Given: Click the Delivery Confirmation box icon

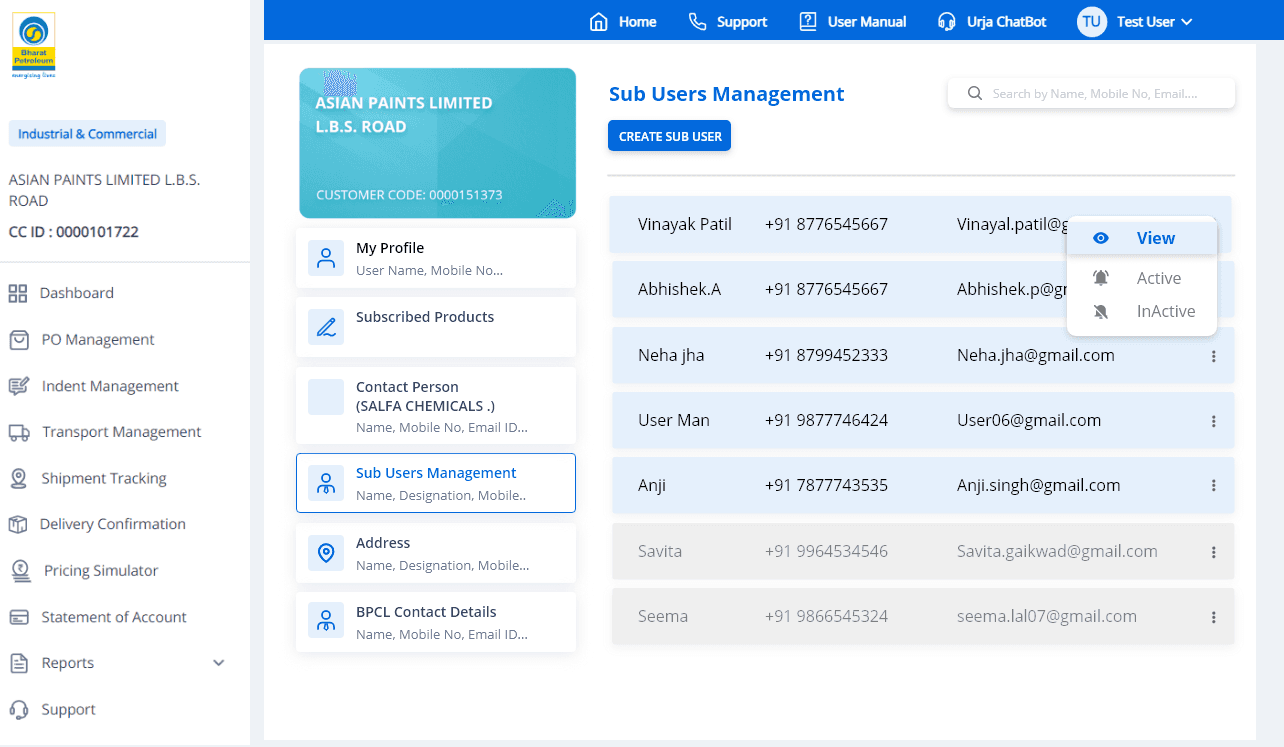Looking at the screenshot, I should (x=18, y=525).
